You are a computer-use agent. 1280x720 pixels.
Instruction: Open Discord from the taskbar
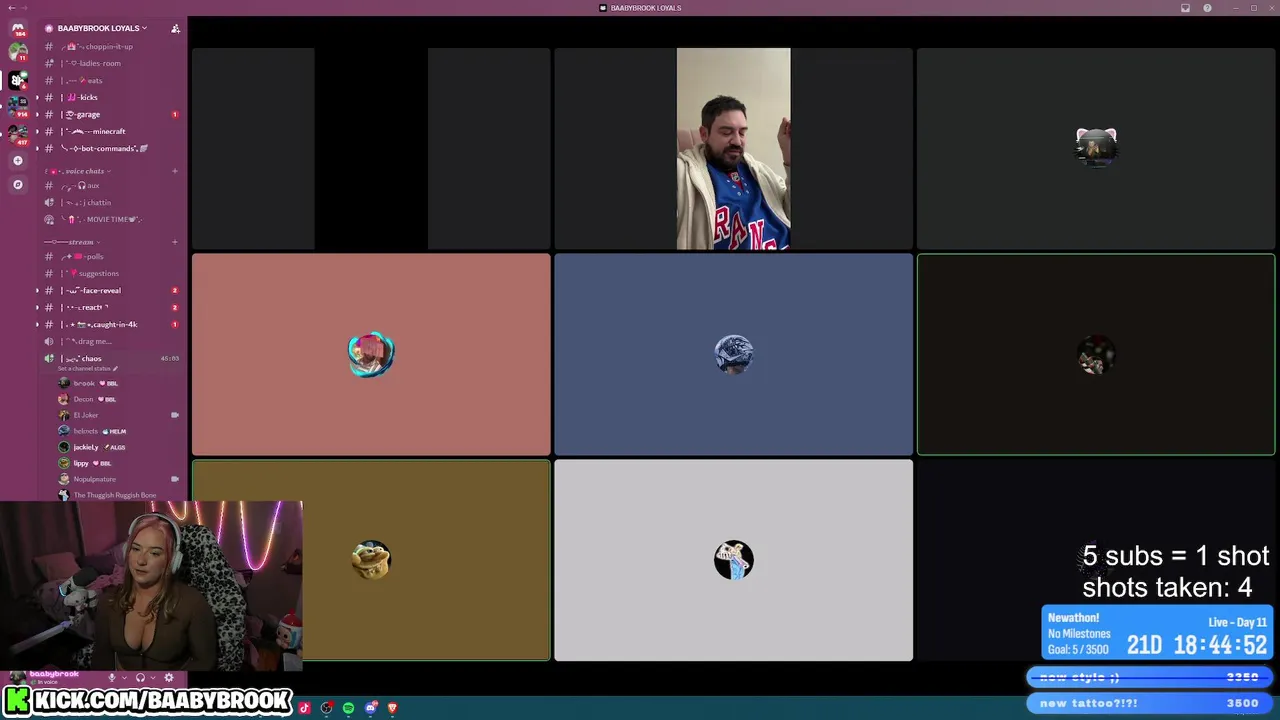tap(370, 708)
